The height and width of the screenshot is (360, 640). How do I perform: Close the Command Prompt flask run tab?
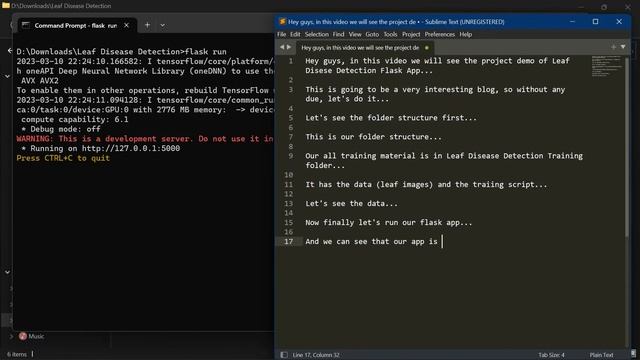[x=127, y=25]
